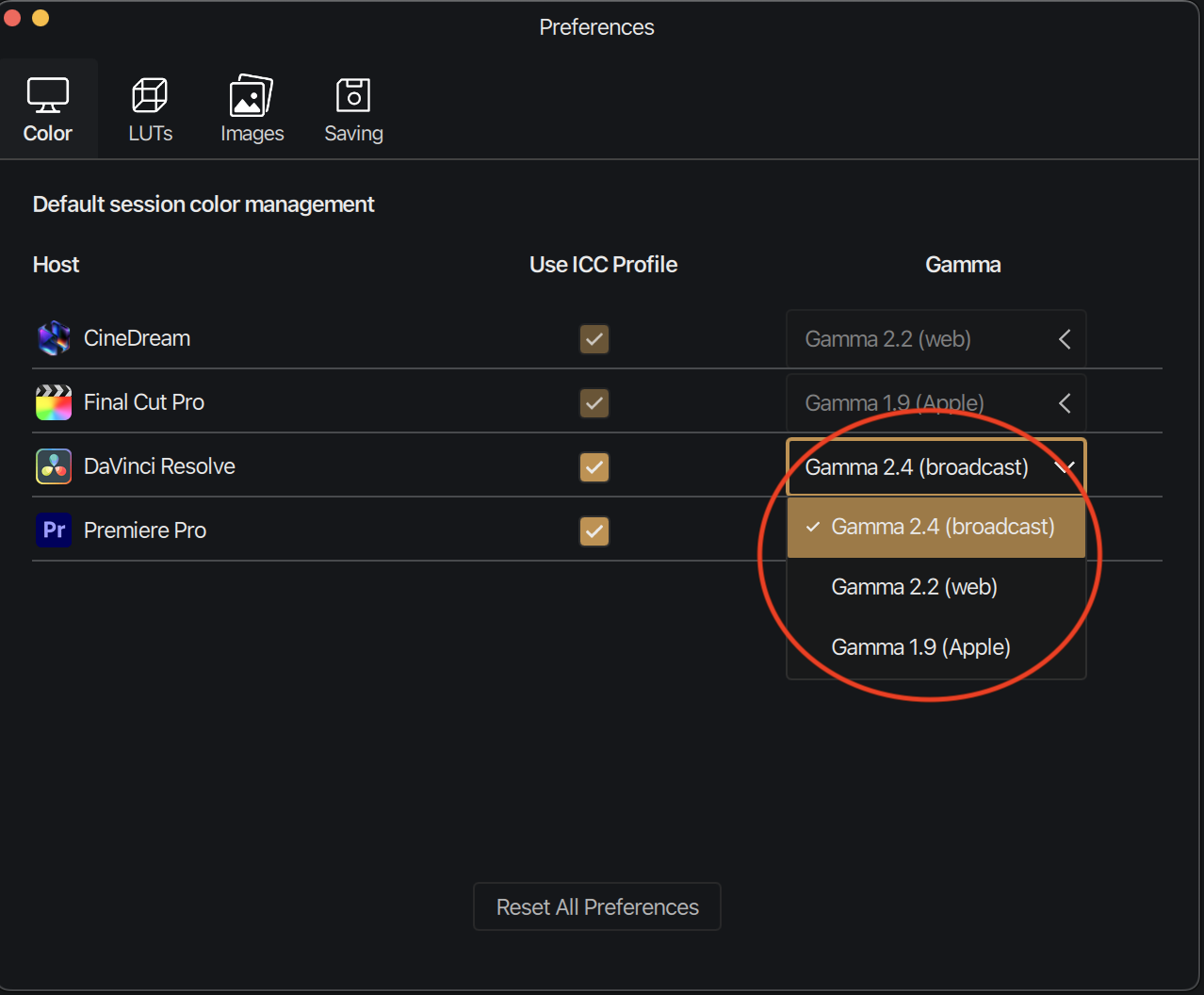Click the LUTs cube icon

(x=150, y=95)
